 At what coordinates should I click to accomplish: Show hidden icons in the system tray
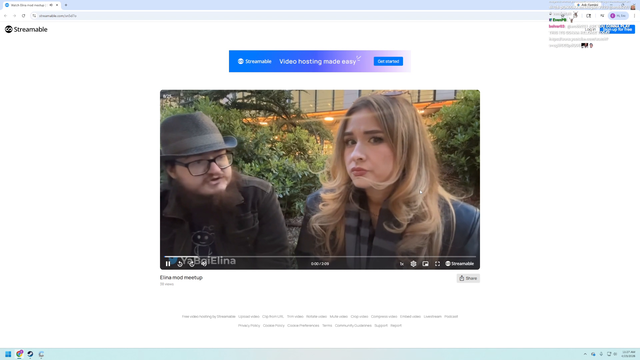tap(585, 354)
